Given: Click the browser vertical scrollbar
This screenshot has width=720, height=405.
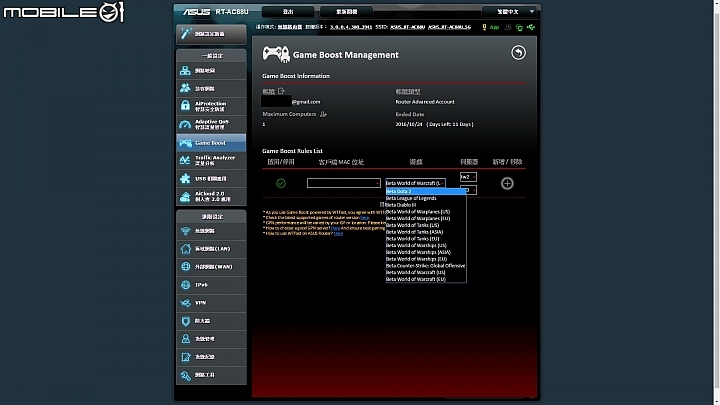Looking at the screenshot, I should pyautogui.click(x=717, y=202).
